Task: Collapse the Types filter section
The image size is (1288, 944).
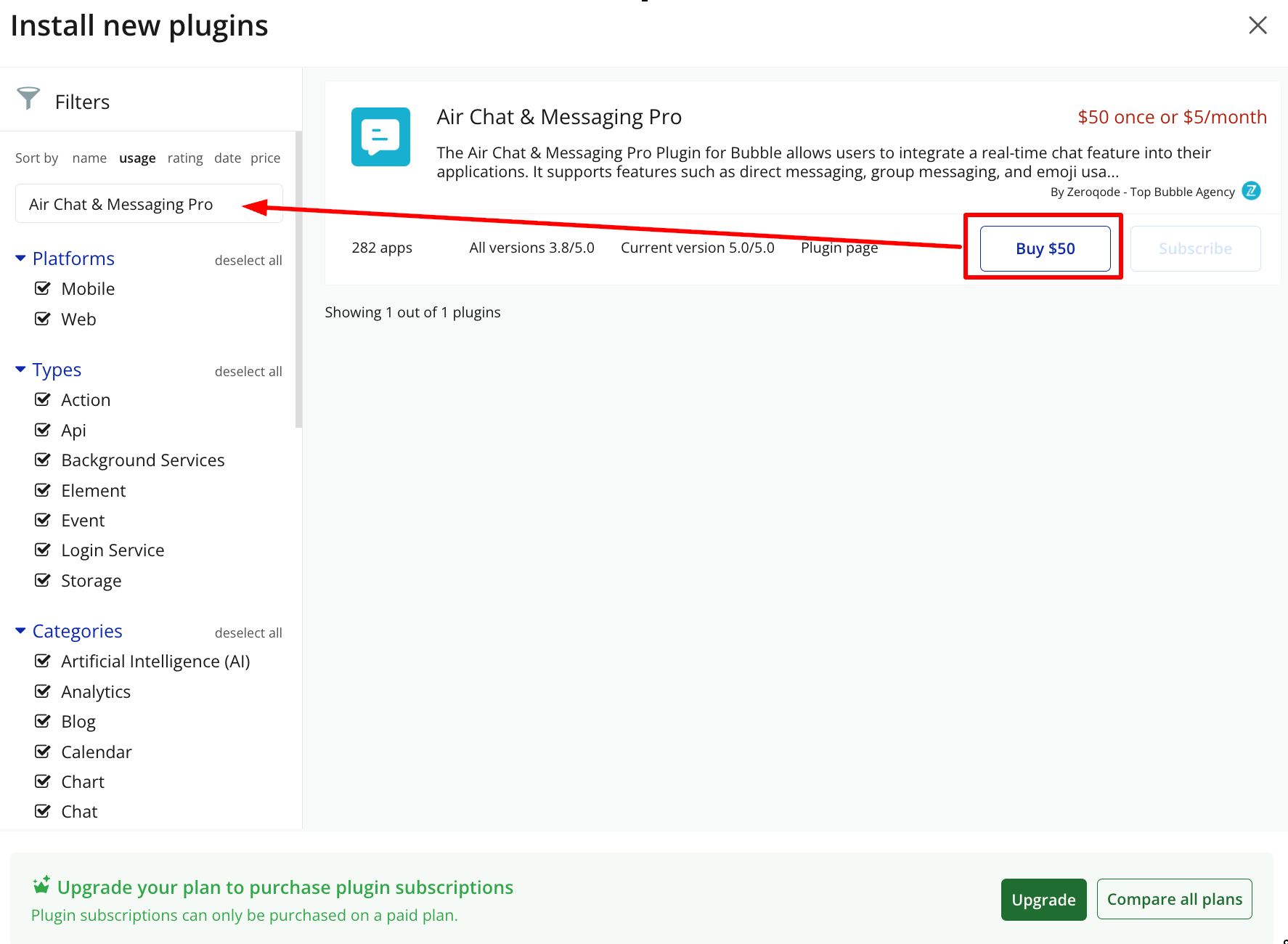Action: click(x=20, y=370)
